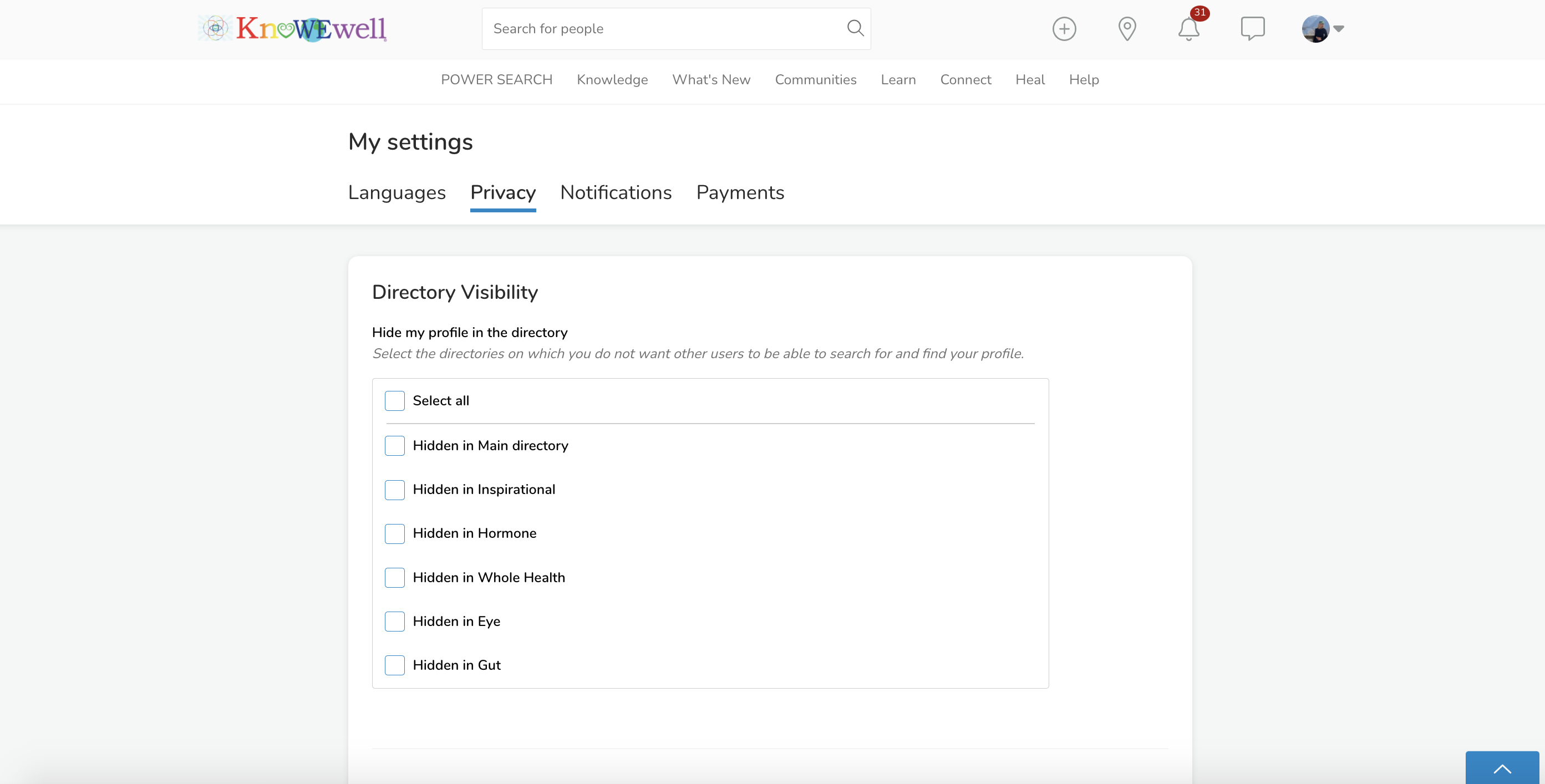Screen dimensions: 1545x784
Task: Click the profile avatar picture
Action: point(1315,29)
